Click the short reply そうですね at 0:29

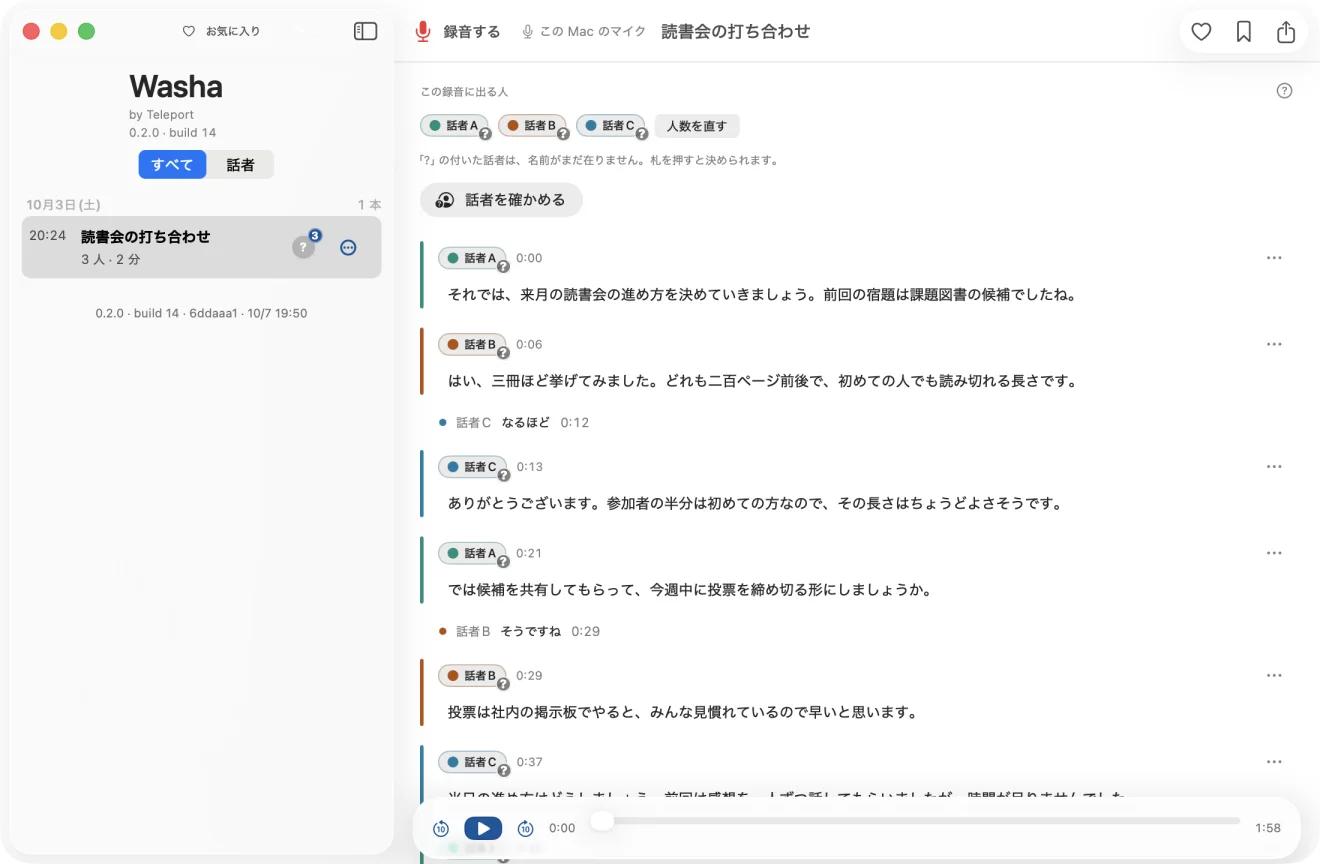tap(531, 632)
